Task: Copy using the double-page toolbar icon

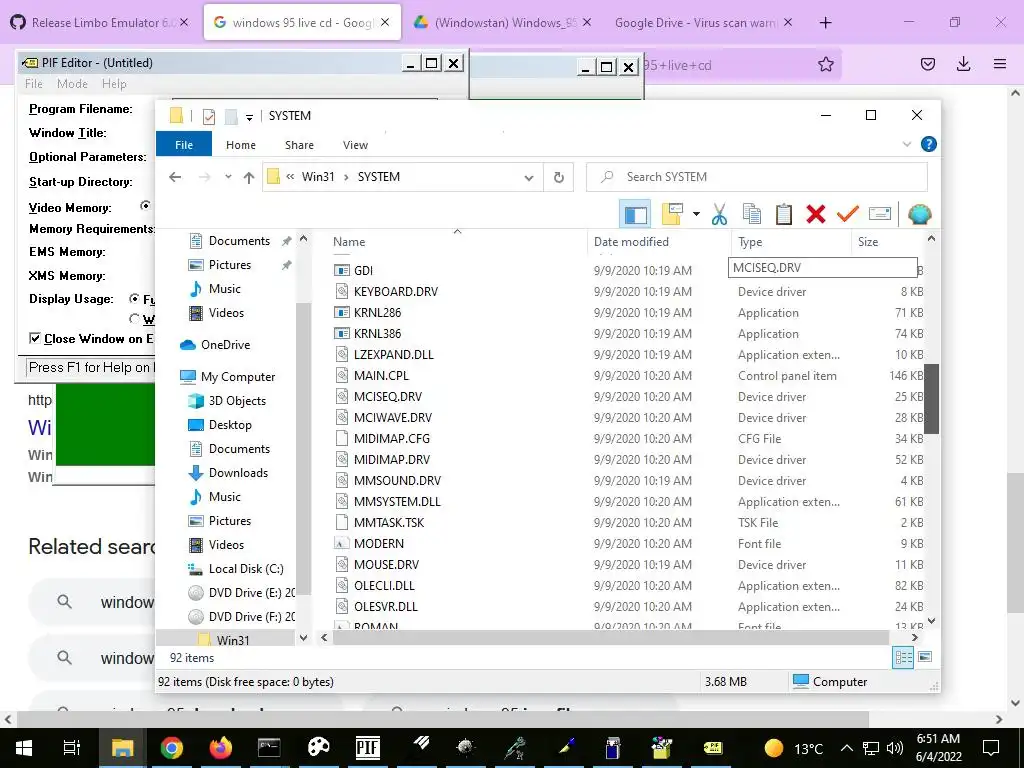Action: coord(752,214)
